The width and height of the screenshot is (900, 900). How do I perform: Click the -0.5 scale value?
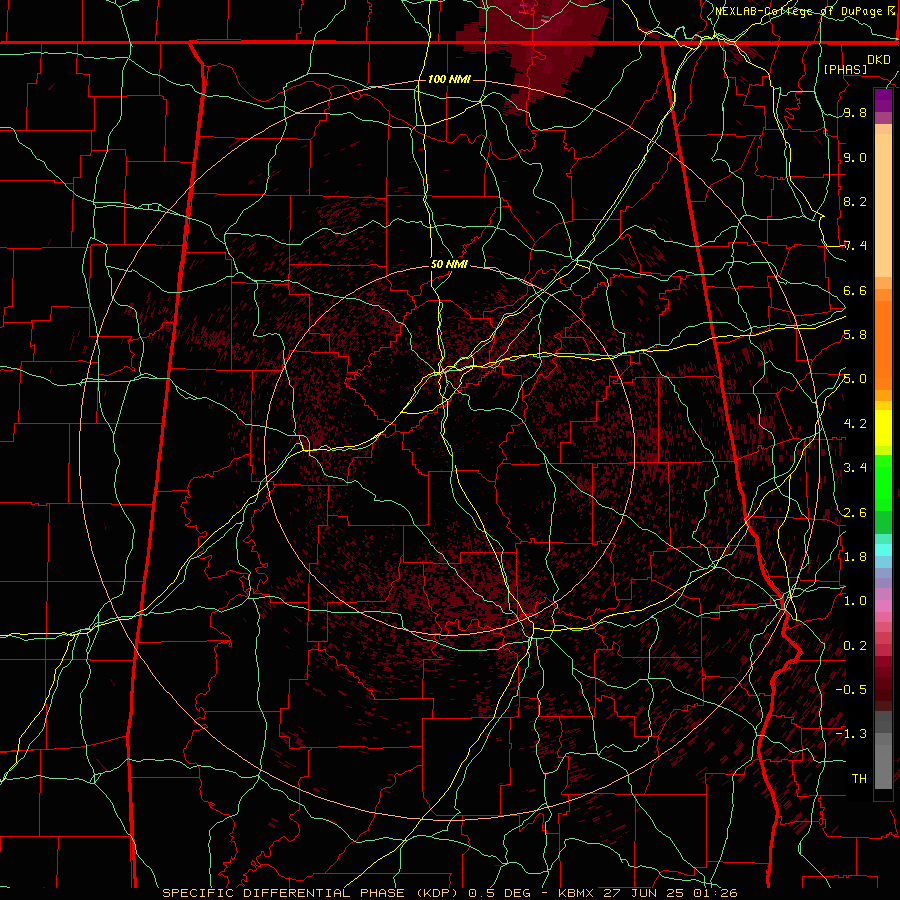pyautogui.click(x=851, y=690)
